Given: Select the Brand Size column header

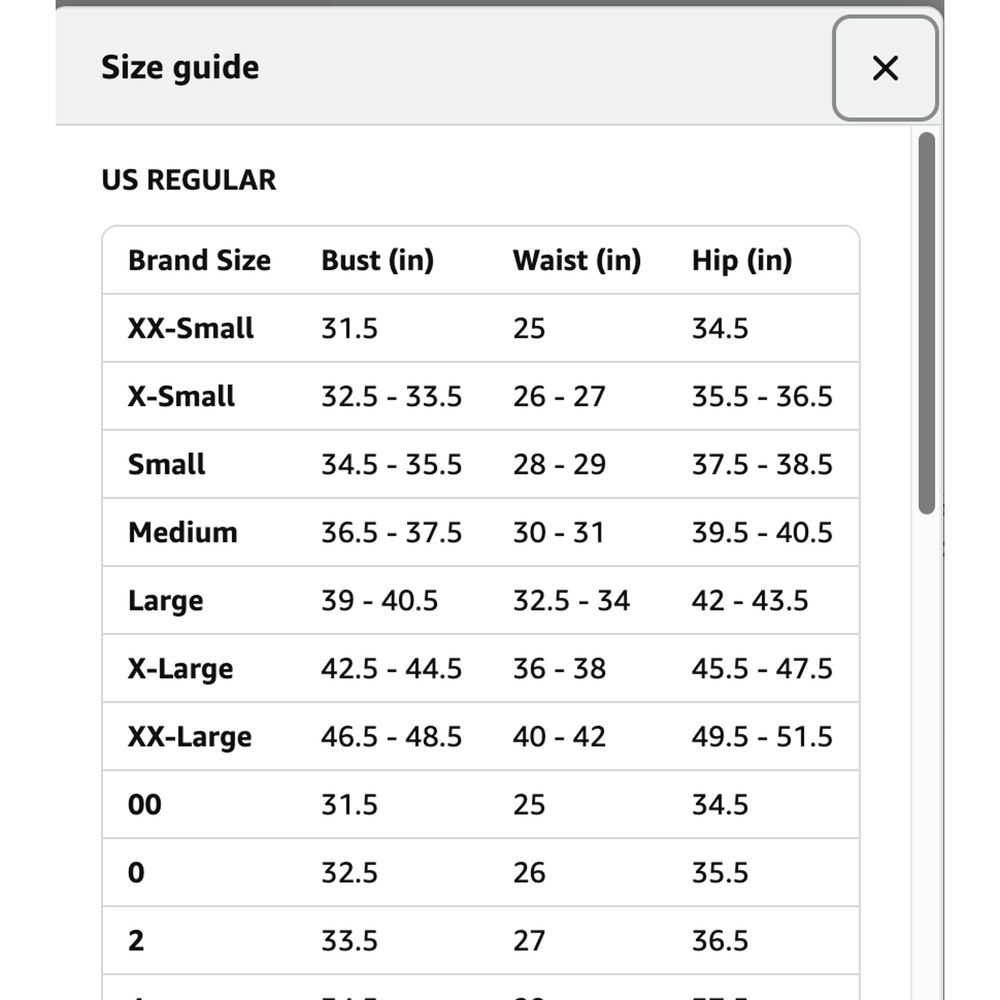Looking at the screenshot, I should coord(199,261).
